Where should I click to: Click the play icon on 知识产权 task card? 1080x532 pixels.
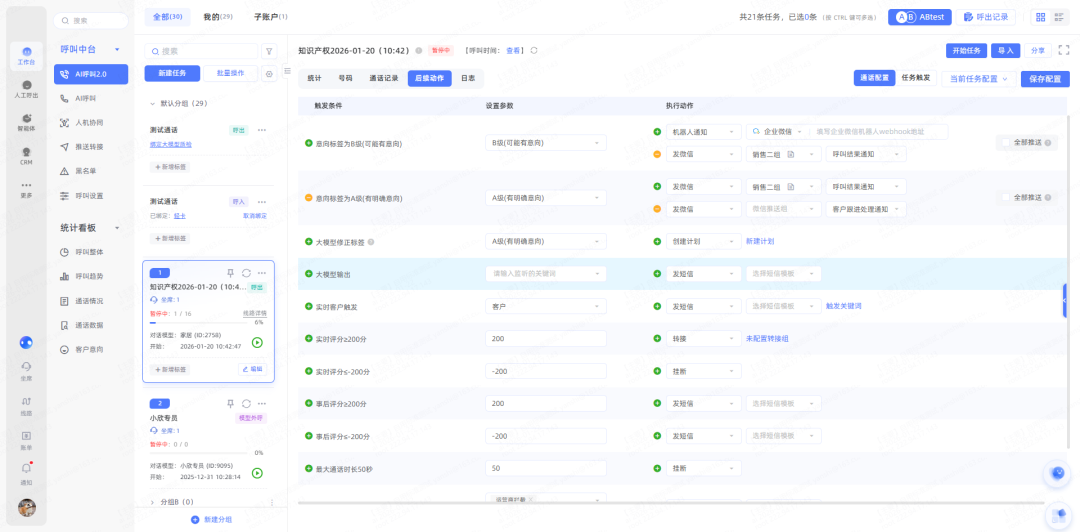tap(257, 342)
